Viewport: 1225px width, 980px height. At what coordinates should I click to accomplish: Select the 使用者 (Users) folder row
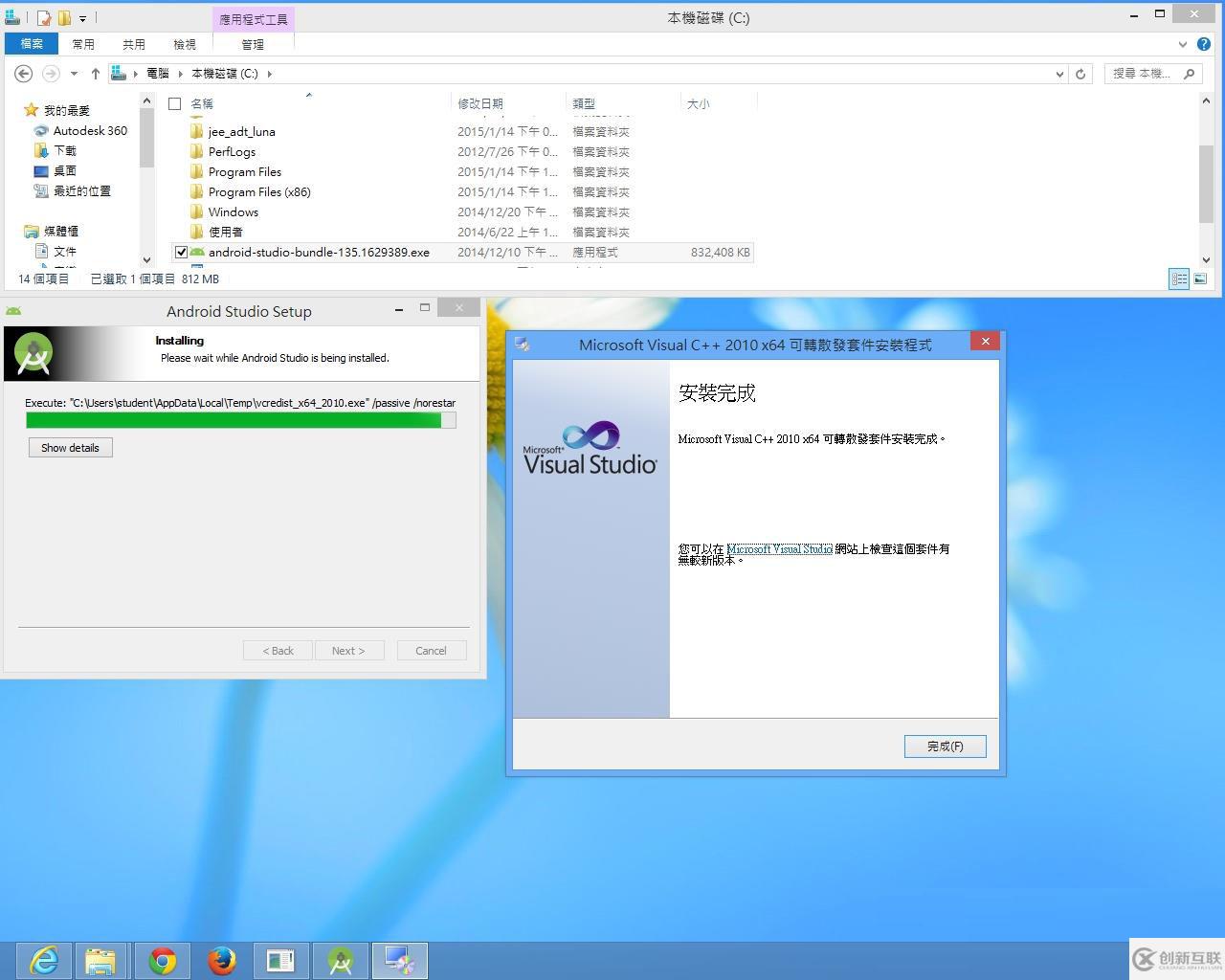coord(461,232)
